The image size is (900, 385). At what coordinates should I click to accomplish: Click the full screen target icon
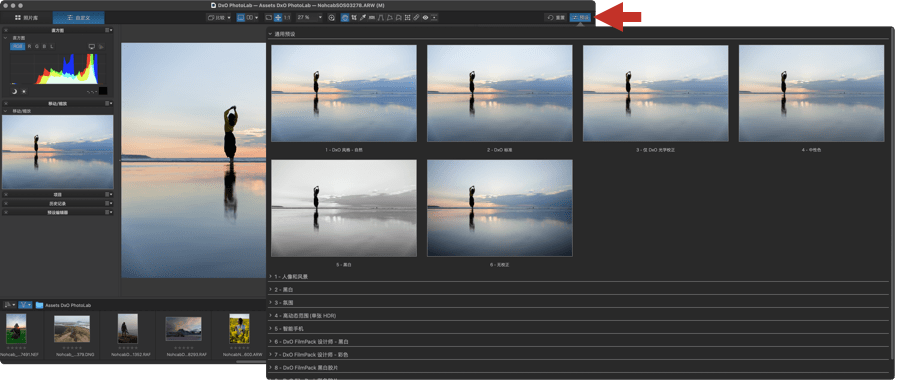pos(331,18)
